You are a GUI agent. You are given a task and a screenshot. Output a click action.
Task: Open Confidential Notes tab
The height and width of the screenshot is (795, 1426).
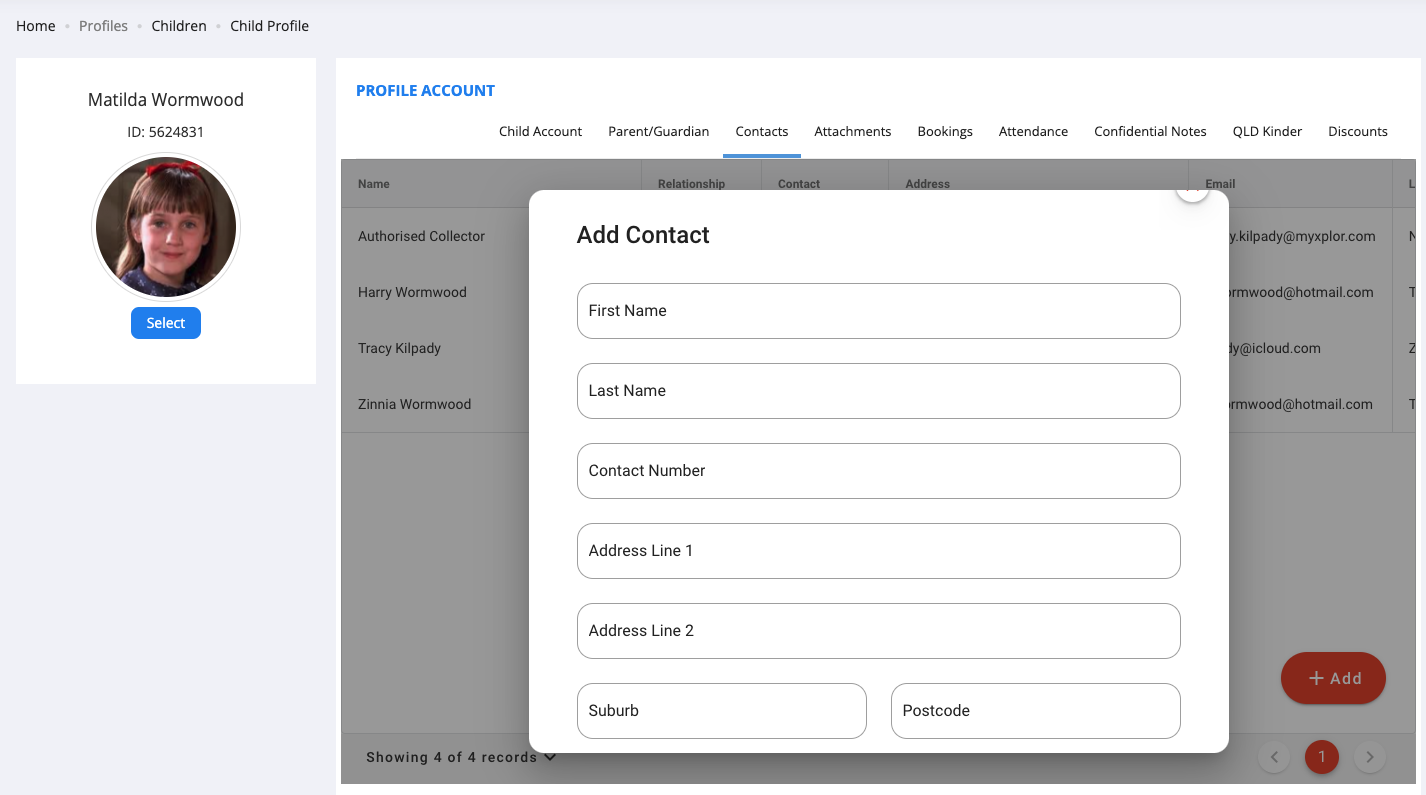point(1150,131)
